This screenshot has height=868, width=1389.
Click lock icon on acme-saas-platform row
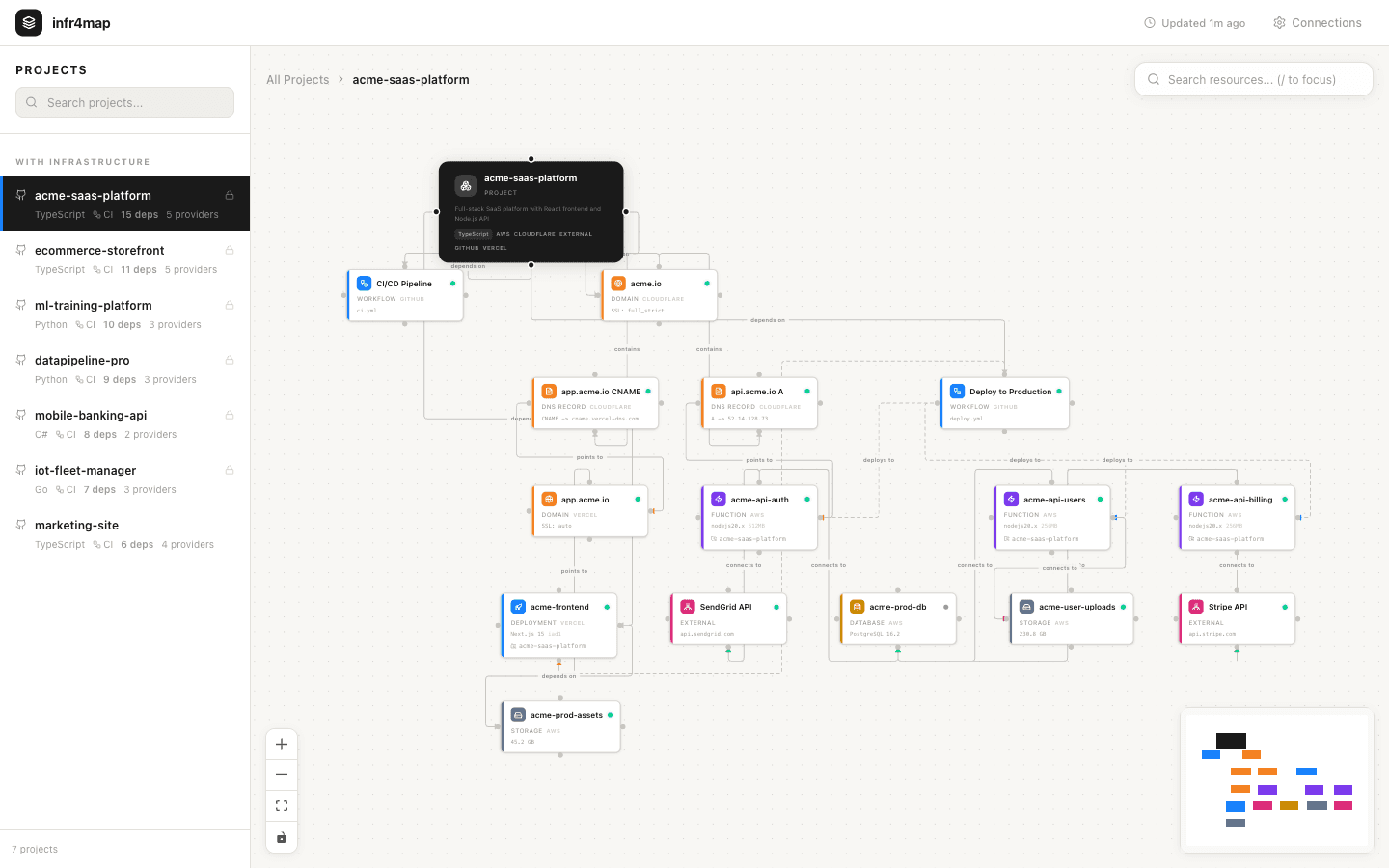[230, 195]
